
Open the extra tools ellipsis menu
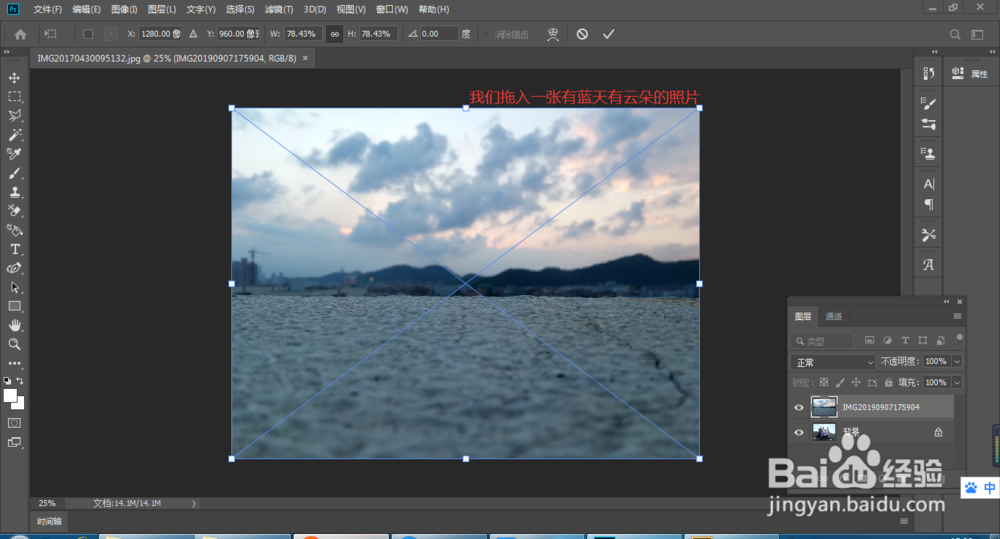pyautogui.click(x=14, y=363)
